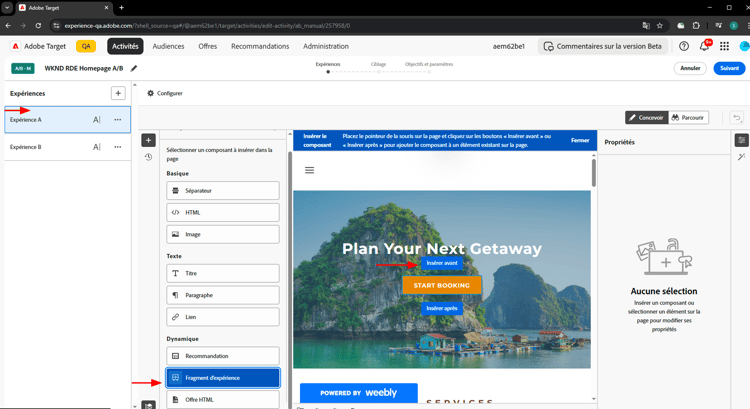
Task: Click the magic wand icon on right rail
Action: click(x=742, y=157)
